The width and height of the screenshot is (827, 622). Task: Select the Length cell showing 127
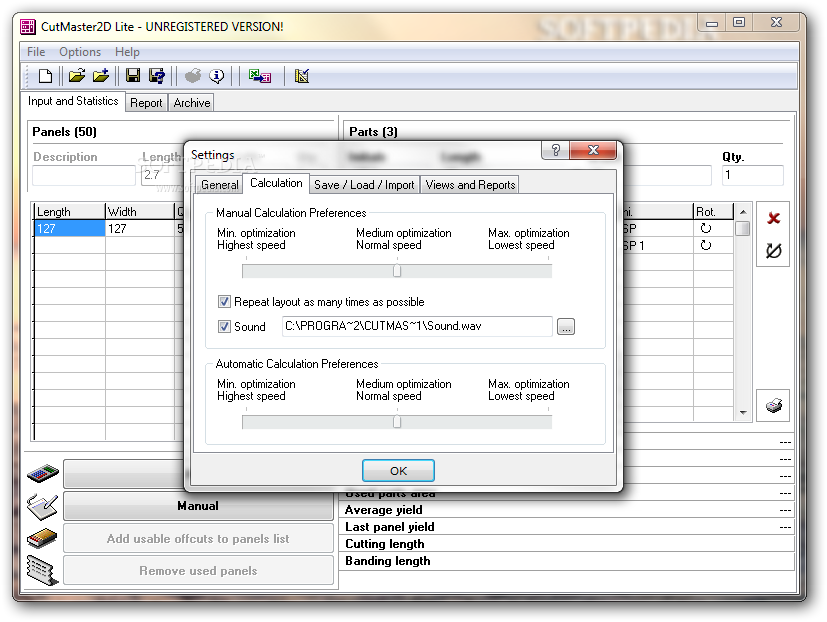(69, 228)
